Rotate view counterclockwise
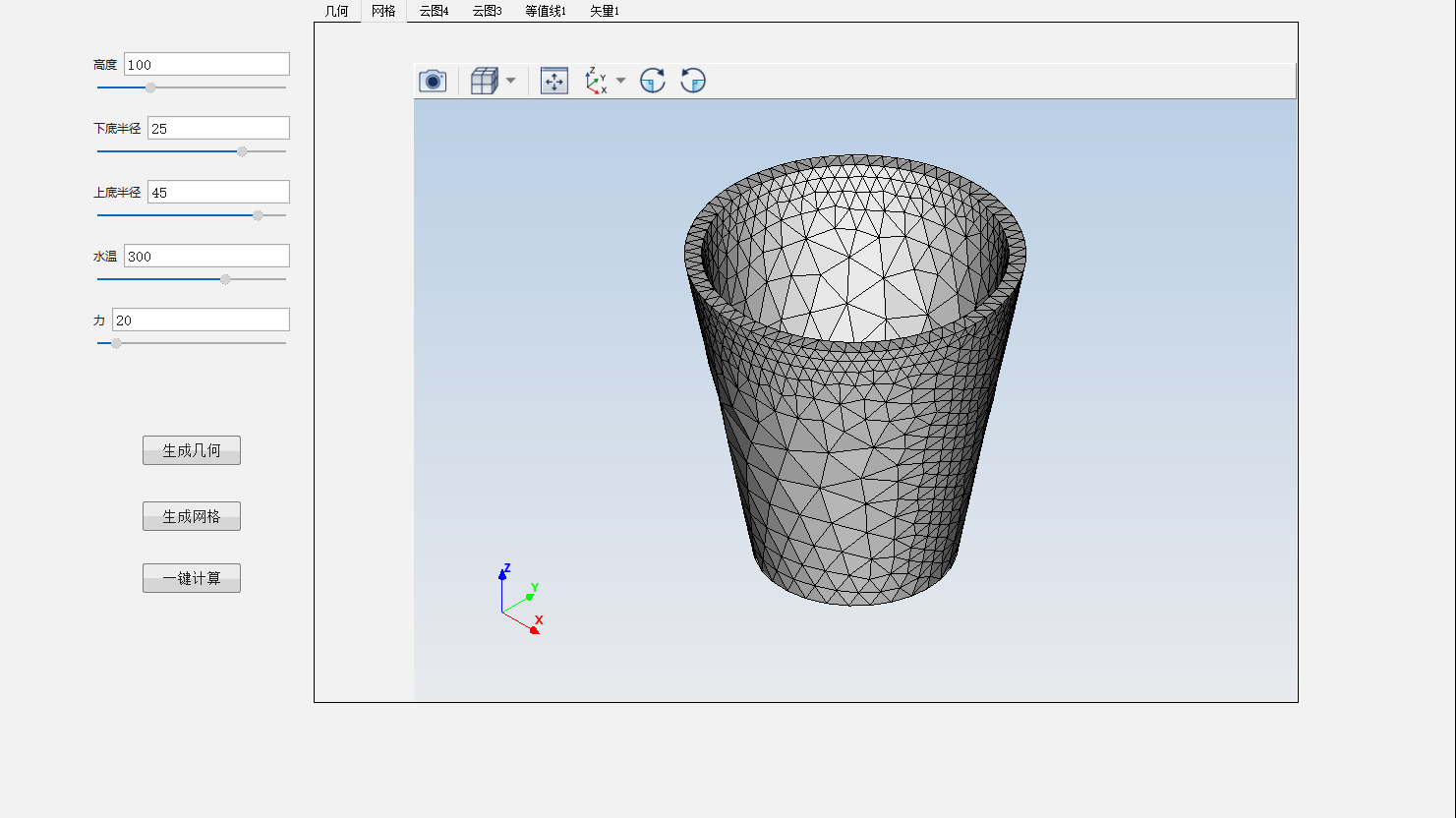1456x818 pixels. [693, 81]
